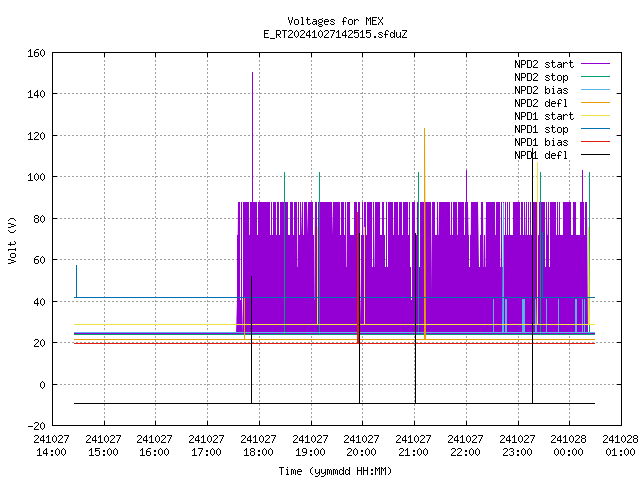
Task: Click the 'Time (yymmdd HH:MM)' x-axis label
Action: point(335,471)
